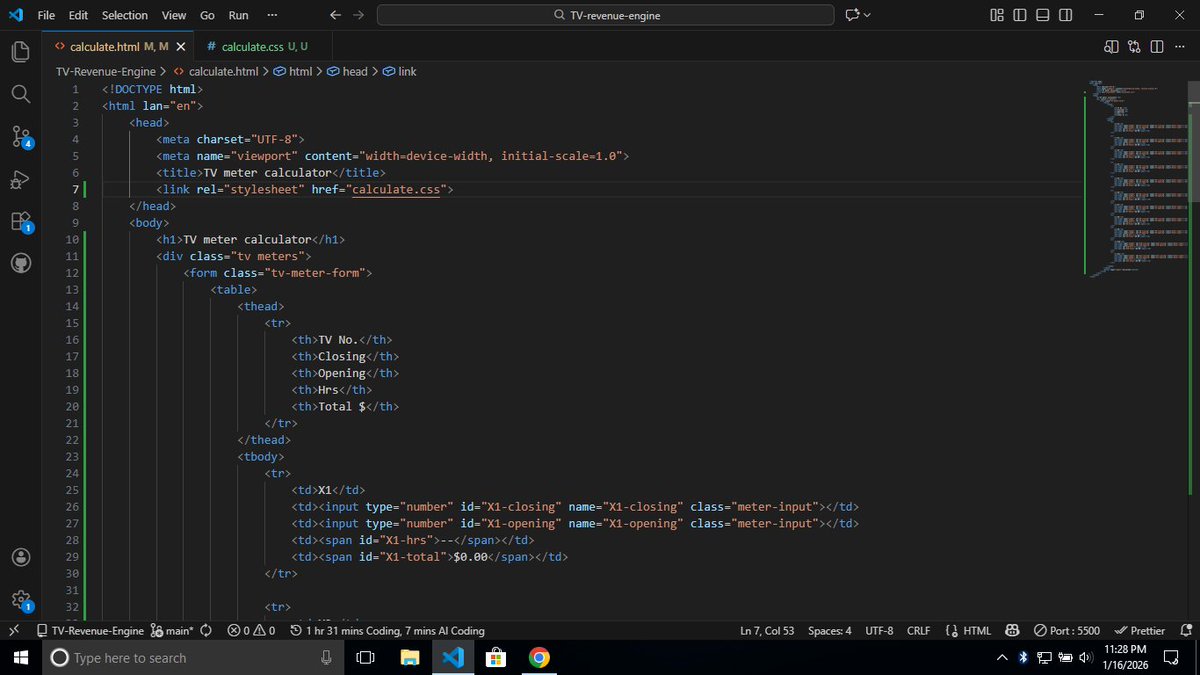Change indentation via Spaces: 4
1200x675 pixels.
click(830, 631)
